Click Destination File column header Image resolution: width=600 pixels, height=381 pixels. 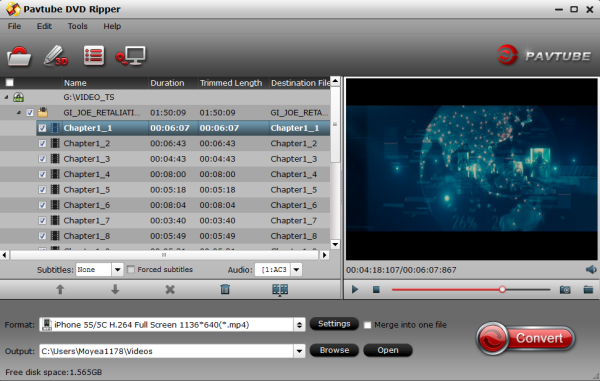(x=300, y=83)
